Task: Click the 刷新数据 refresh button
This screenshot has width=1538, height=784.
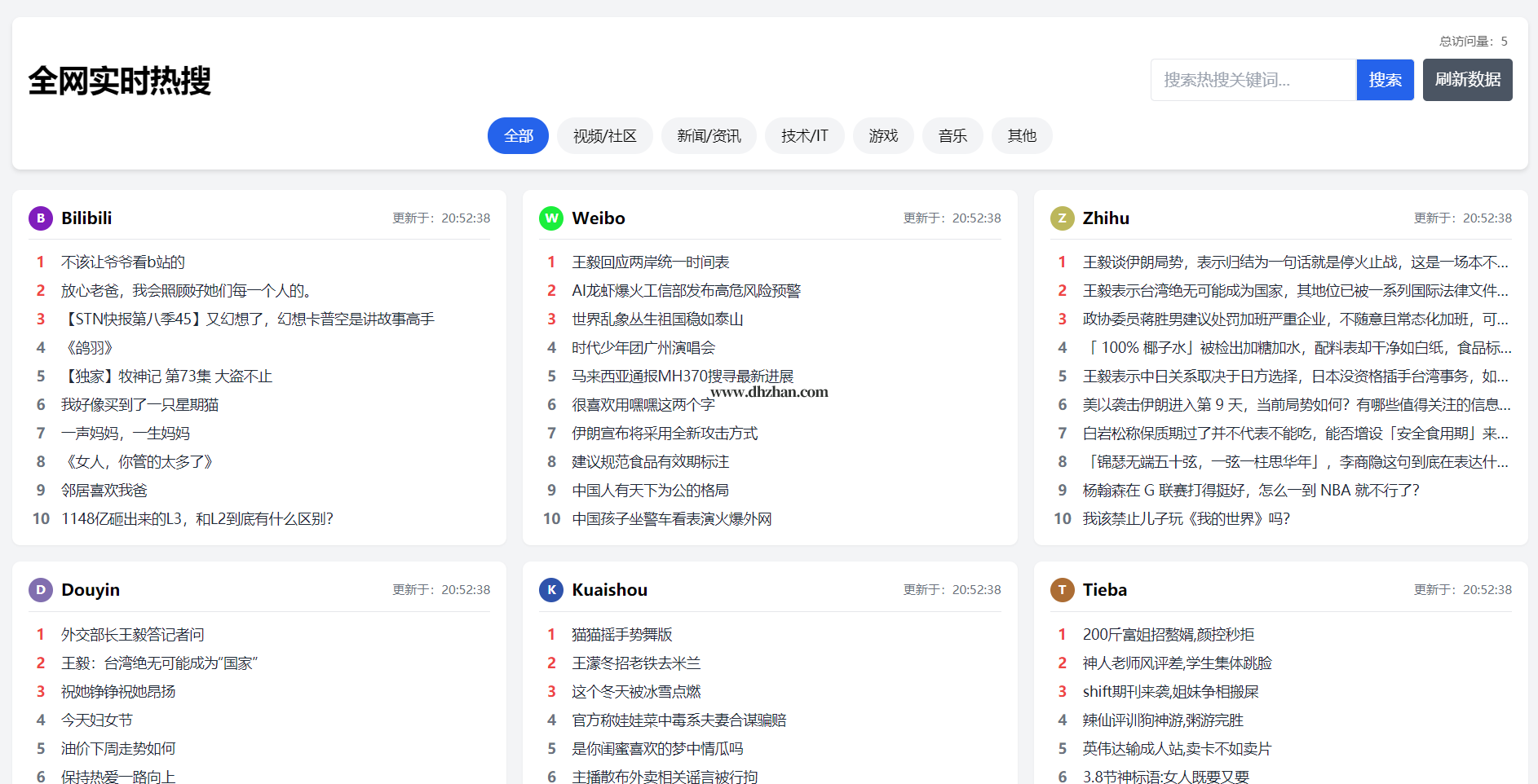Action: [x=1467, y=80]
